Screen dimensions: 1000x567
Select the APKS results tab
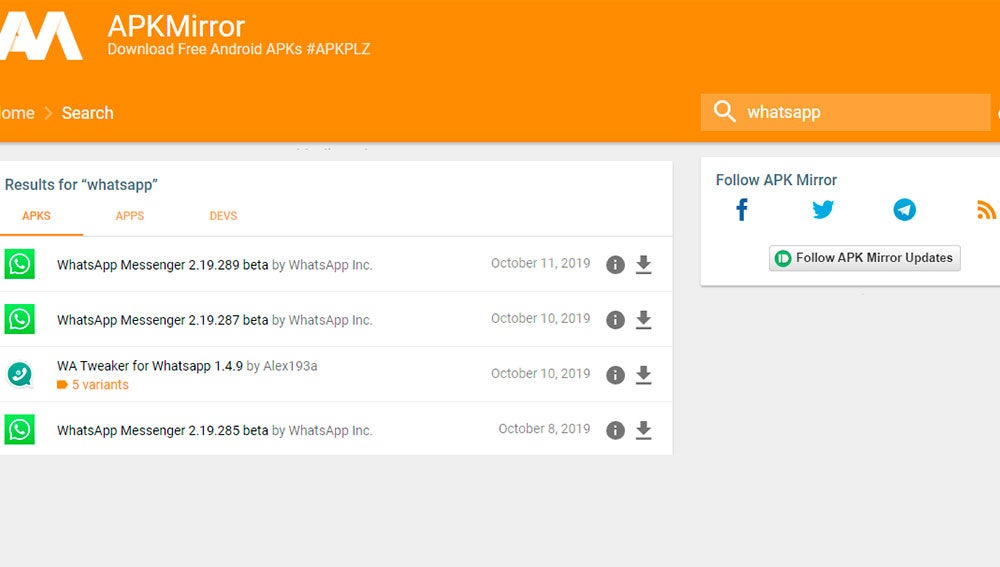coord(36,216)
